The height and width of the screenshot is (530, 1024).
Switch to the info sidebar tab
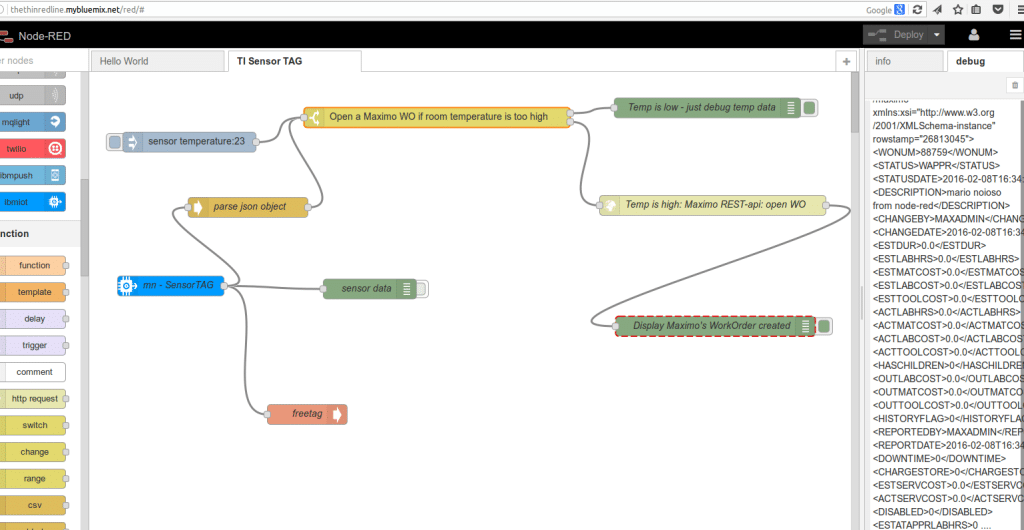point(904,61)
